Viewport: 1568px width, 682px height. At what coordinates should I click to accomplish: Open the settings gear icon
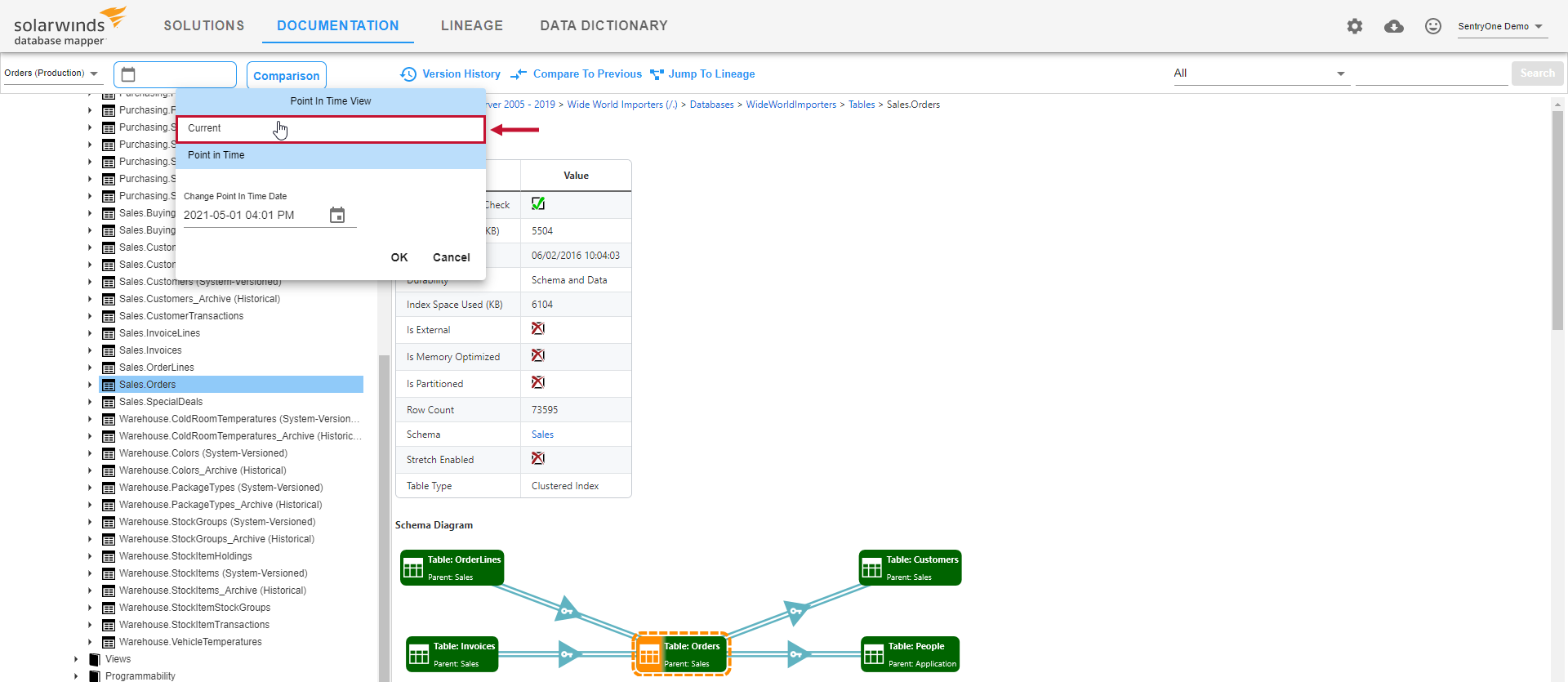[1355, 26]
